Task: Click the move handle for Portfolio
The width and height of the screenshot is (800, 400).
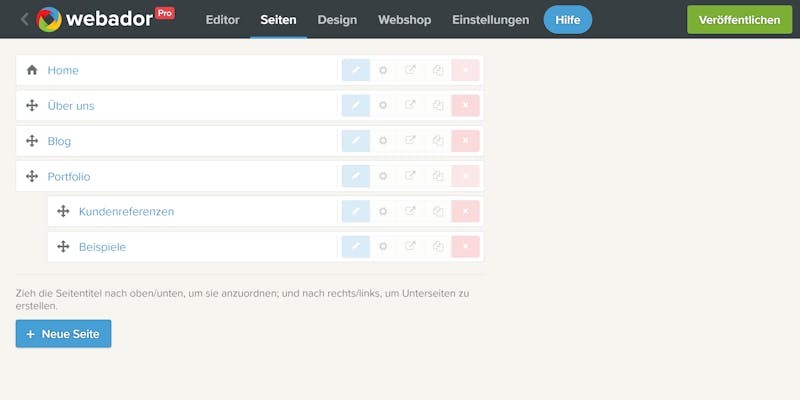Action: 32,176
